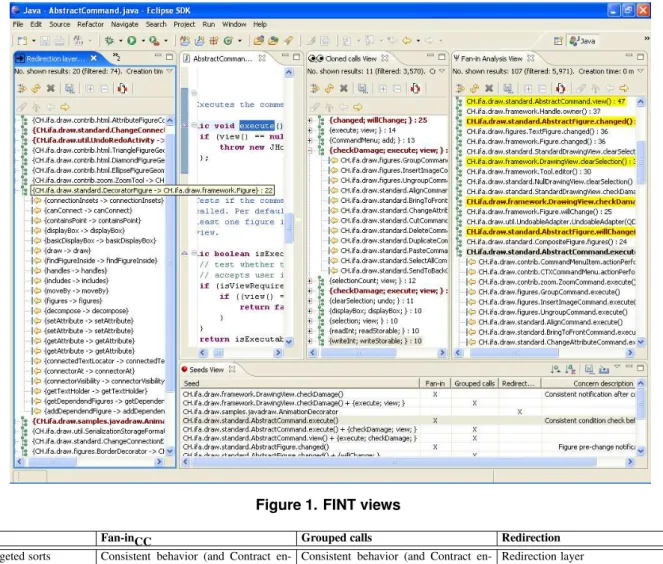Screen dimensions: 663x564
Task: Click the Fan-in column header in Seeds View
Action: point(435,383)
